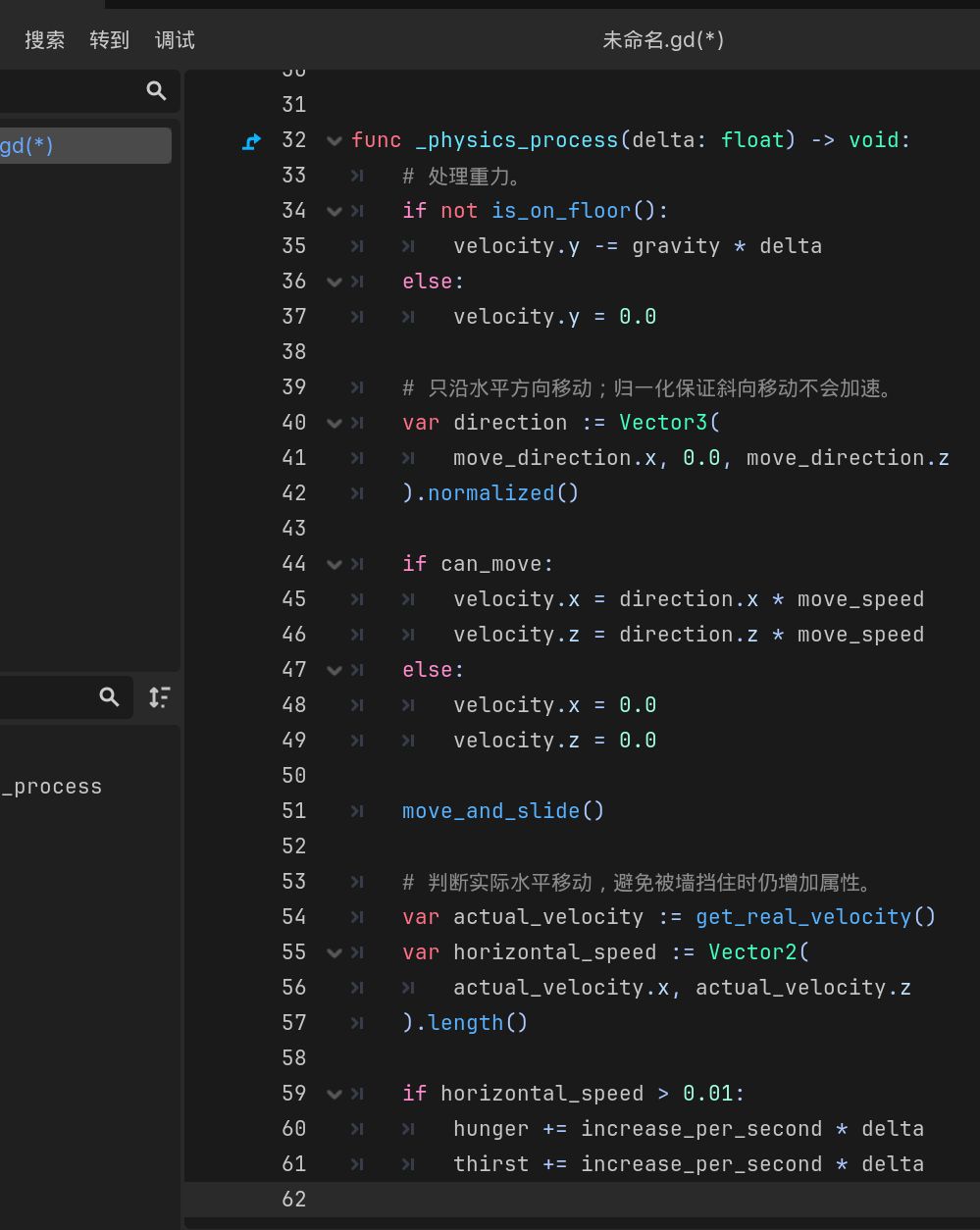This screenshot has width=980, height=1230.
Task: Click the ').normalized()' call on line 42
Action: (x=490, y=493)
